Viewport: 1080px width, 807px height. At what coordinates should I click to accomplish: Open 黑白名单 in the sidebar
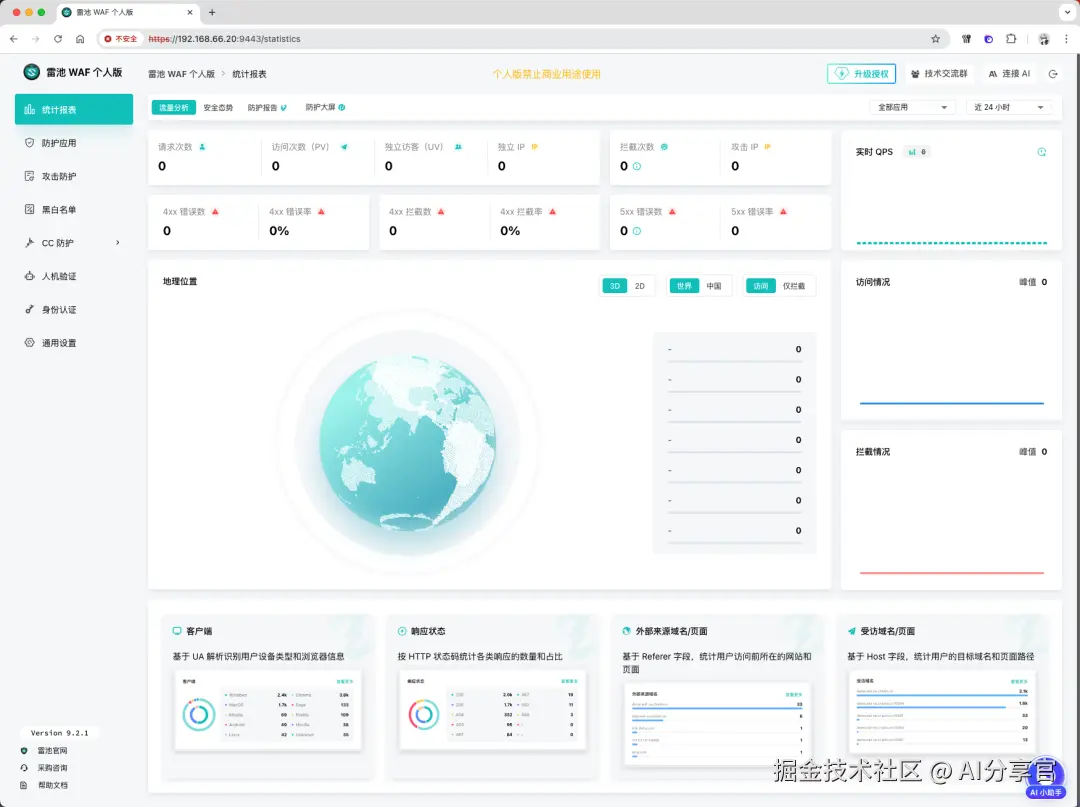click(74, 209)
